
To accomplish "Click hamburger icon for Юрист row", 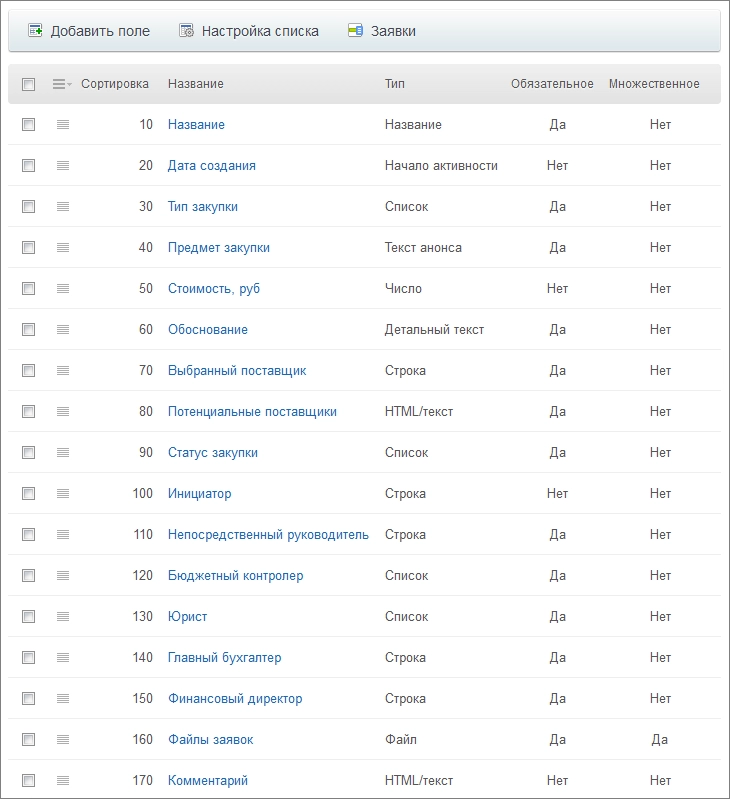I will (63, 617).
